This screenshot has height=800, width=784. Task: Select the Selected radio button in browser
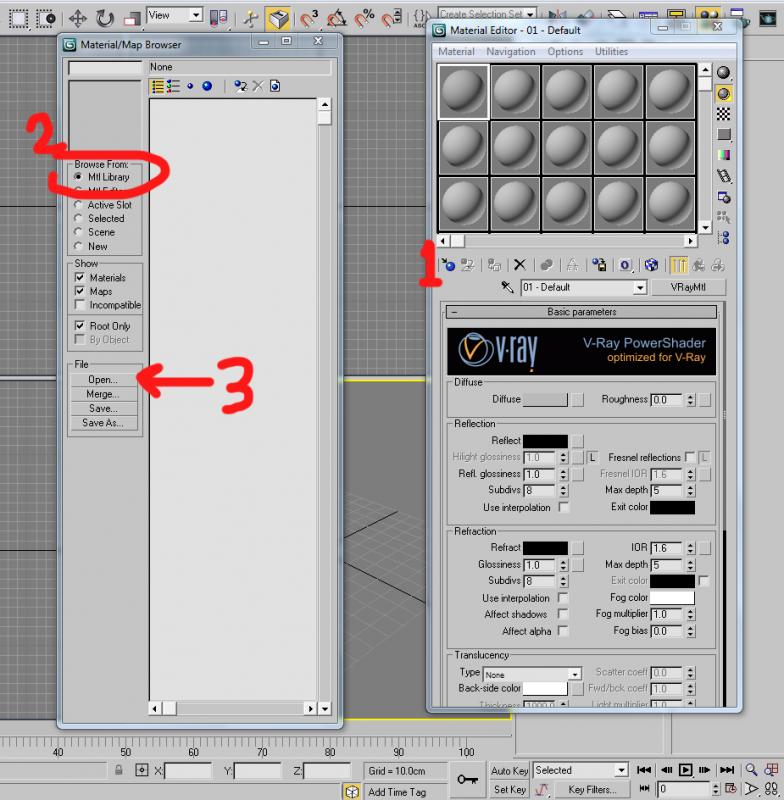click(78, 218)
